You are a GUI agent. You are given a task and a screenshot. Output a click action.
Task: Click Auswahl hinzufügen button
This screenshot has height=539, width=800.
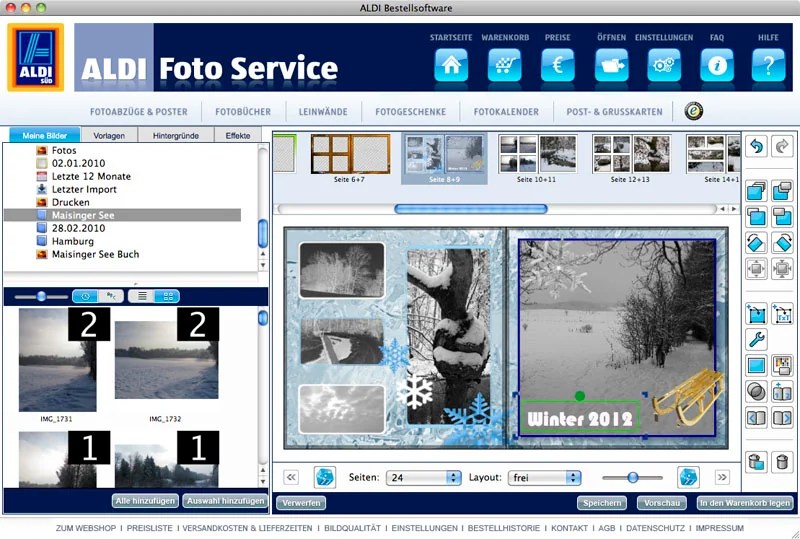point(226,501)
